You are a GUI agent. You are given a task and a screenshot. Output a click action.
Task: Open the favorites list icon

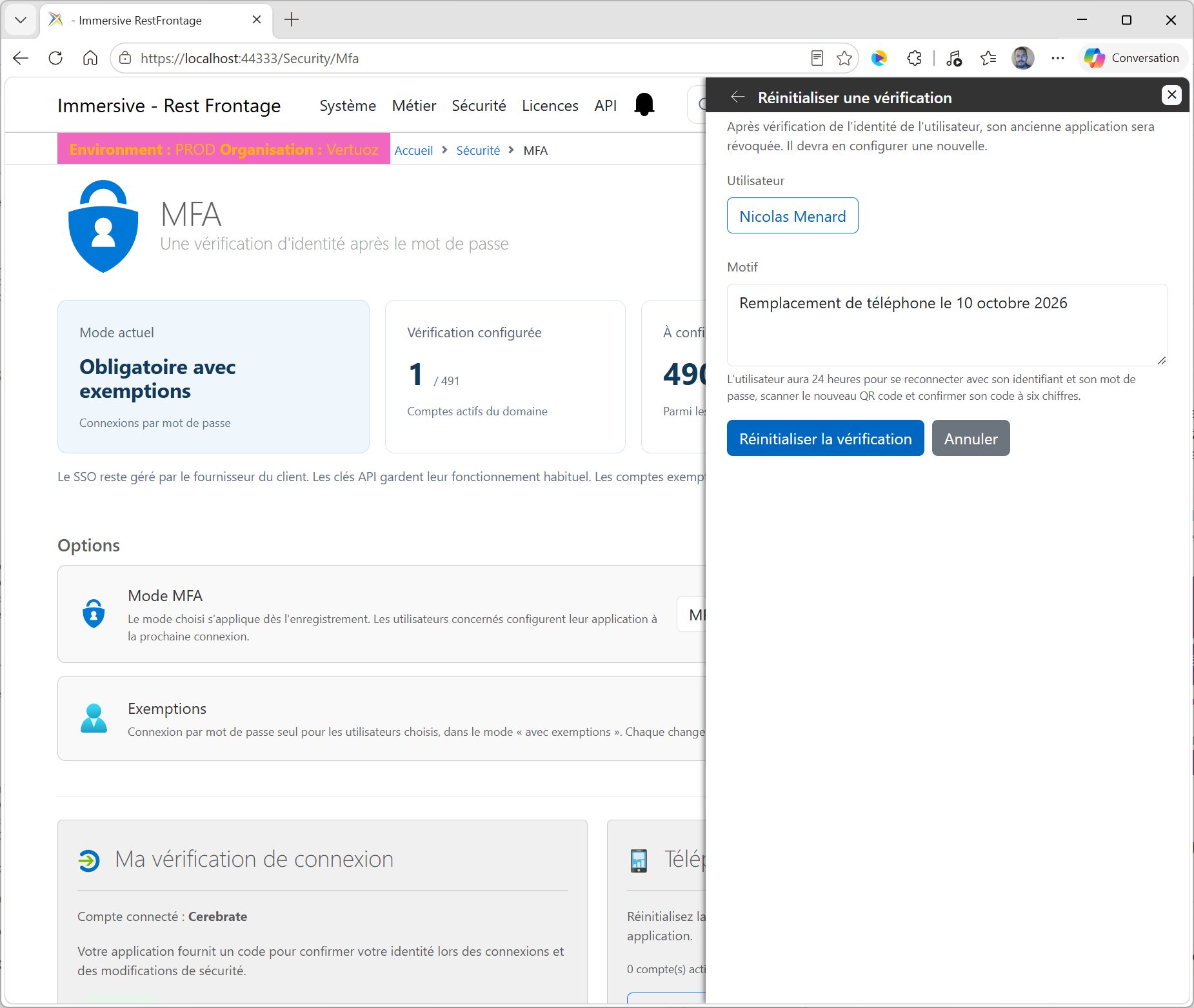(x=988, y=58)
